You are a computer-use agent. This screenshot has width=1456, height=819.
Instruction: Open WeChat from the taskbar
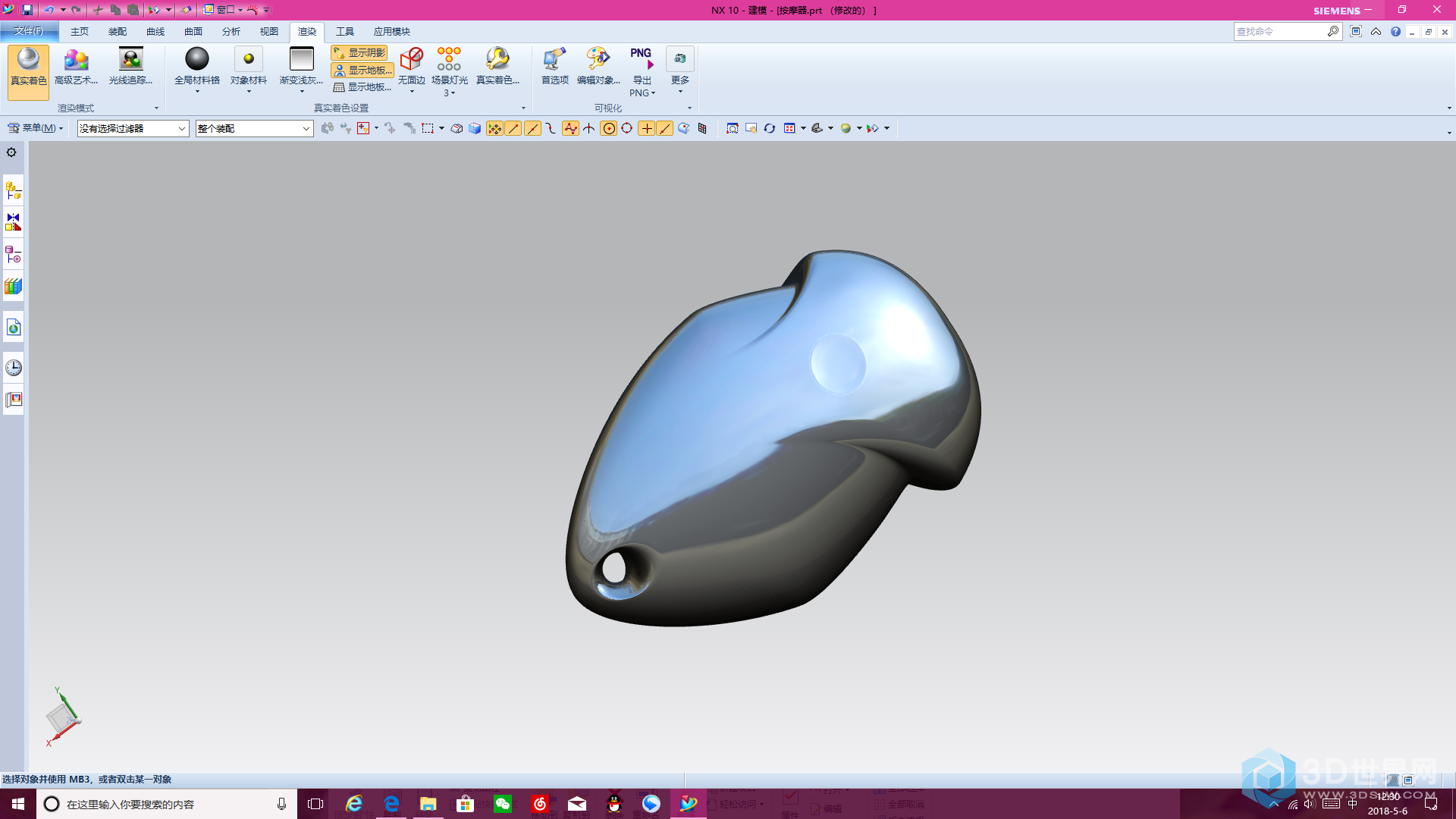click(503, 804)
